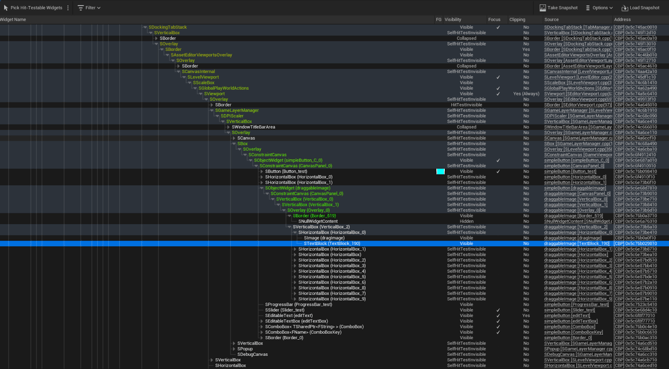The width and height of the screenshot is (669, 369).
Task: Click cyan foreground swatch in SButton row
Action: 440,171
